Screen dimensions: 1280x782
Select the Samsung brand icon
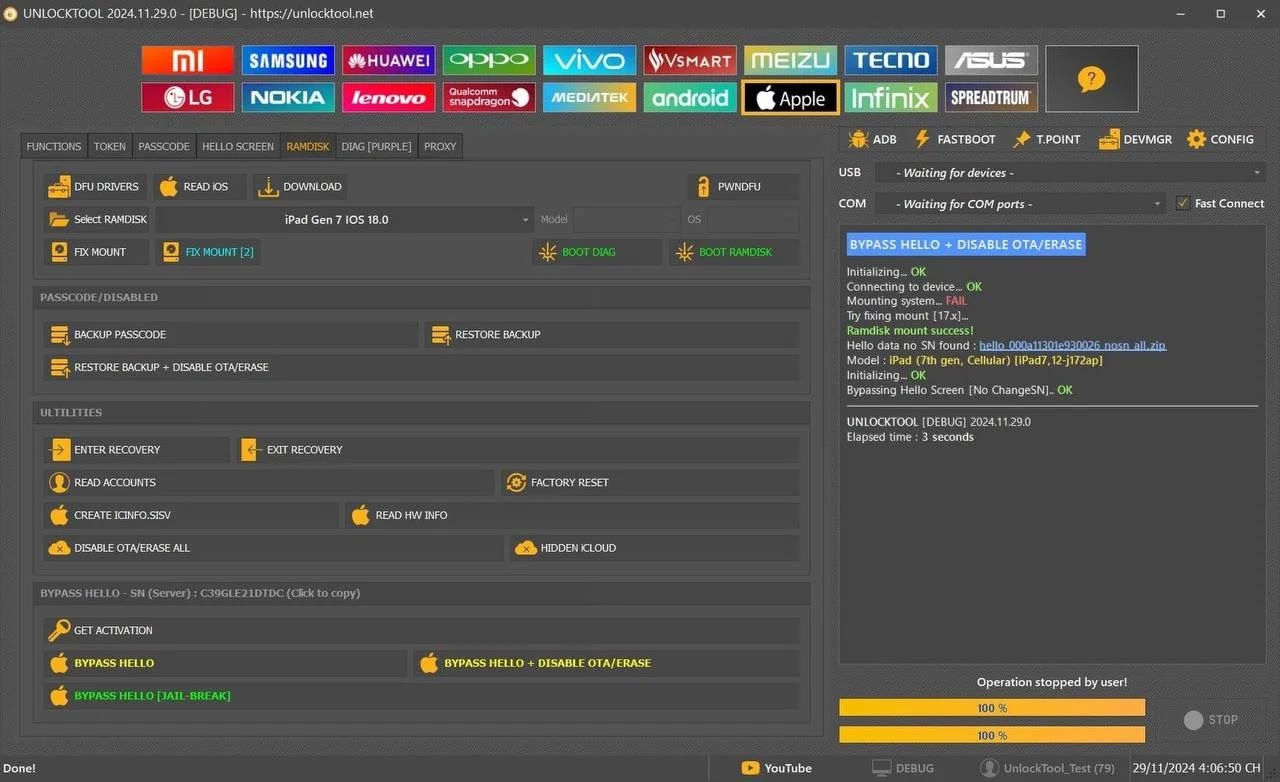[288, 60]
